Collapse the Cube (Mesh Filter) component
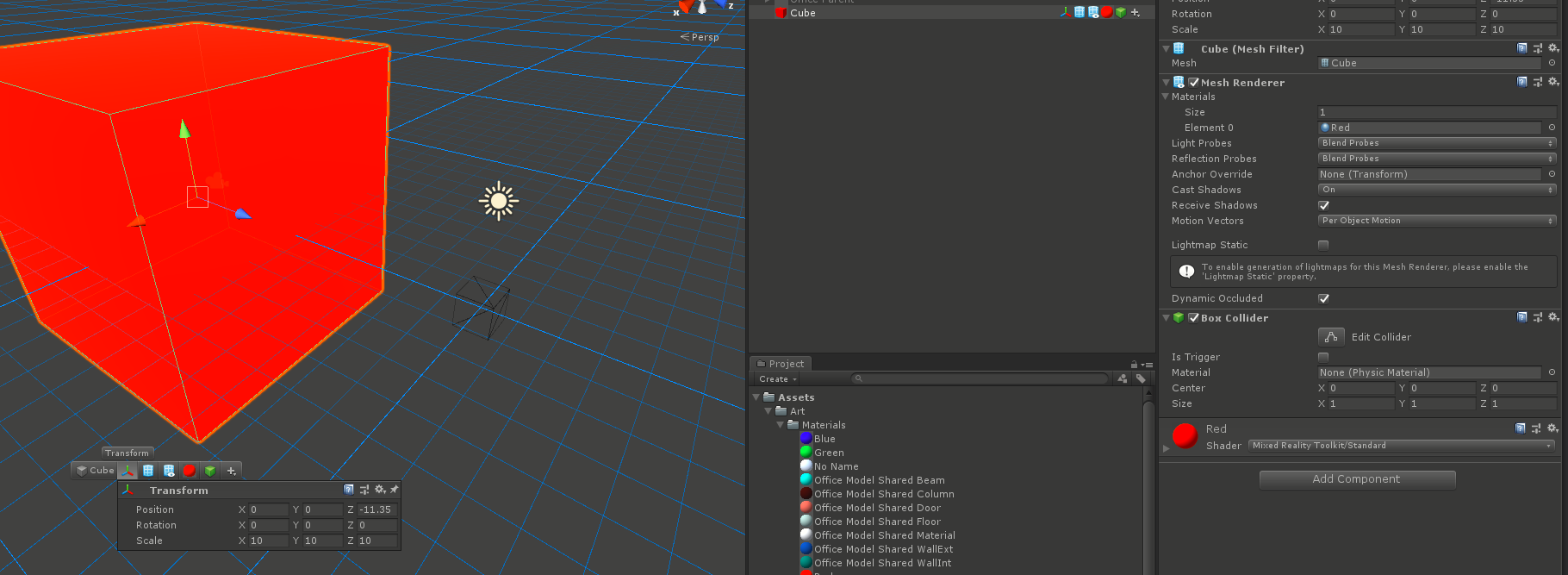This screenshot has height=575, width=1568. coord(1166,49)
